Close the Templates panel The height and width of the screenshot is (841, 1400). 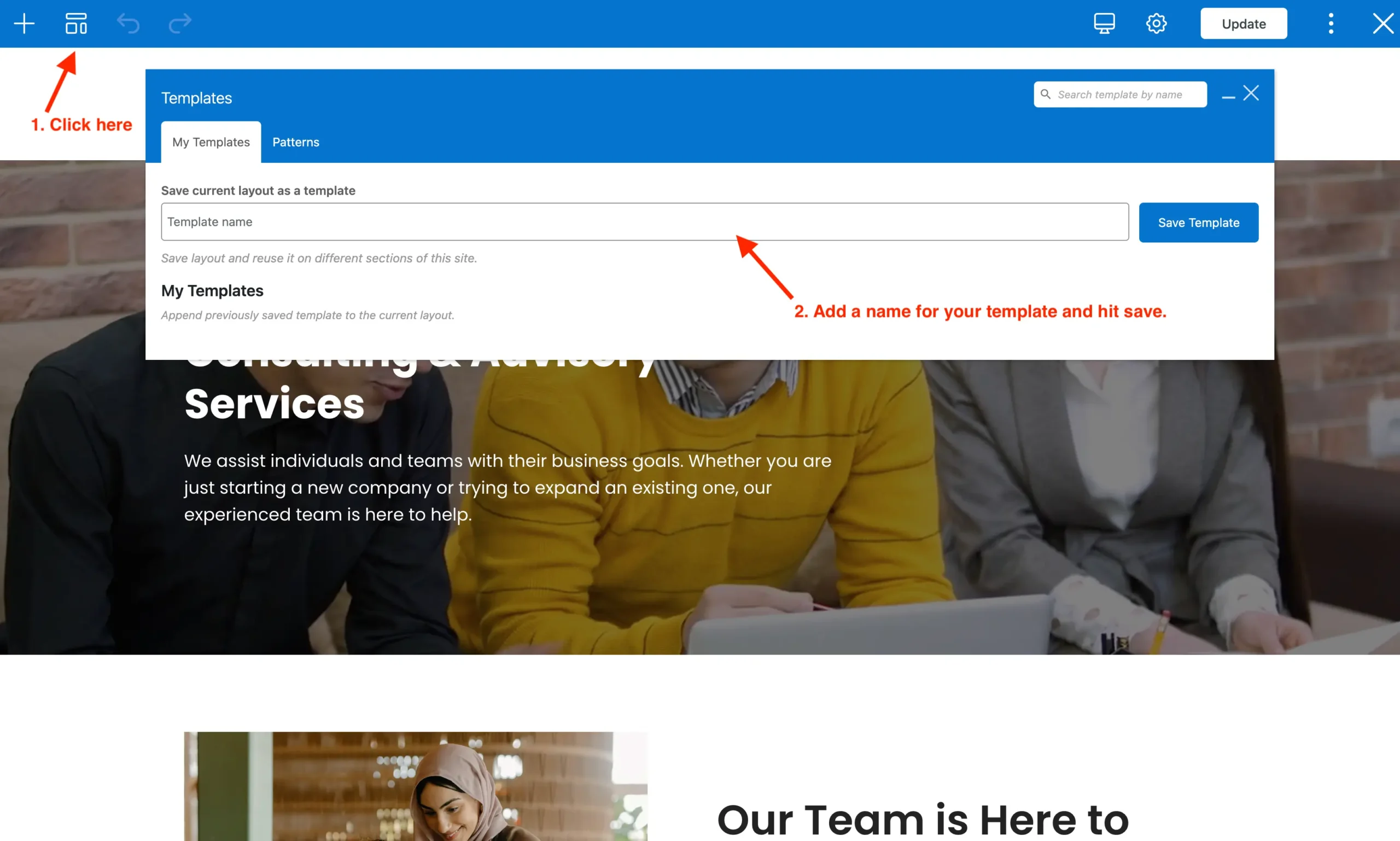click(1251, 93)
